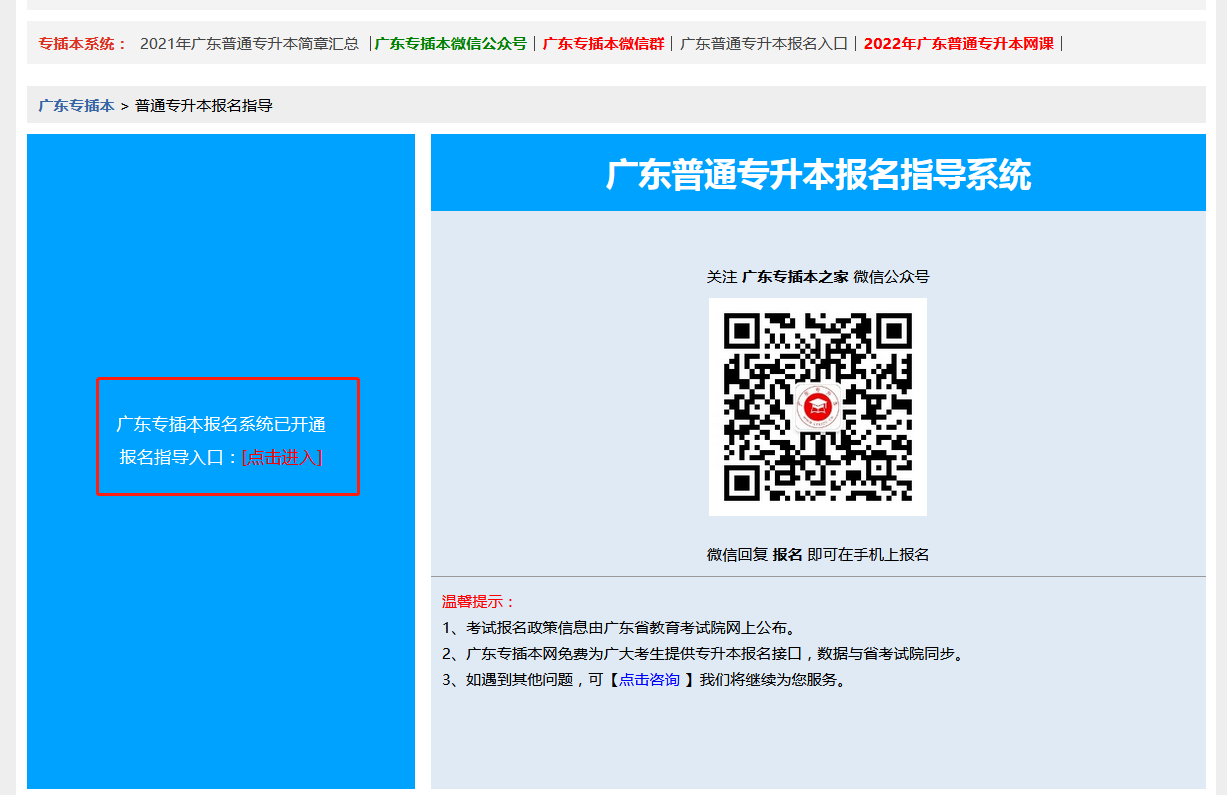
Task: Open 2021年广东普通专升本简章汇总 link
Action: (249, 44)
